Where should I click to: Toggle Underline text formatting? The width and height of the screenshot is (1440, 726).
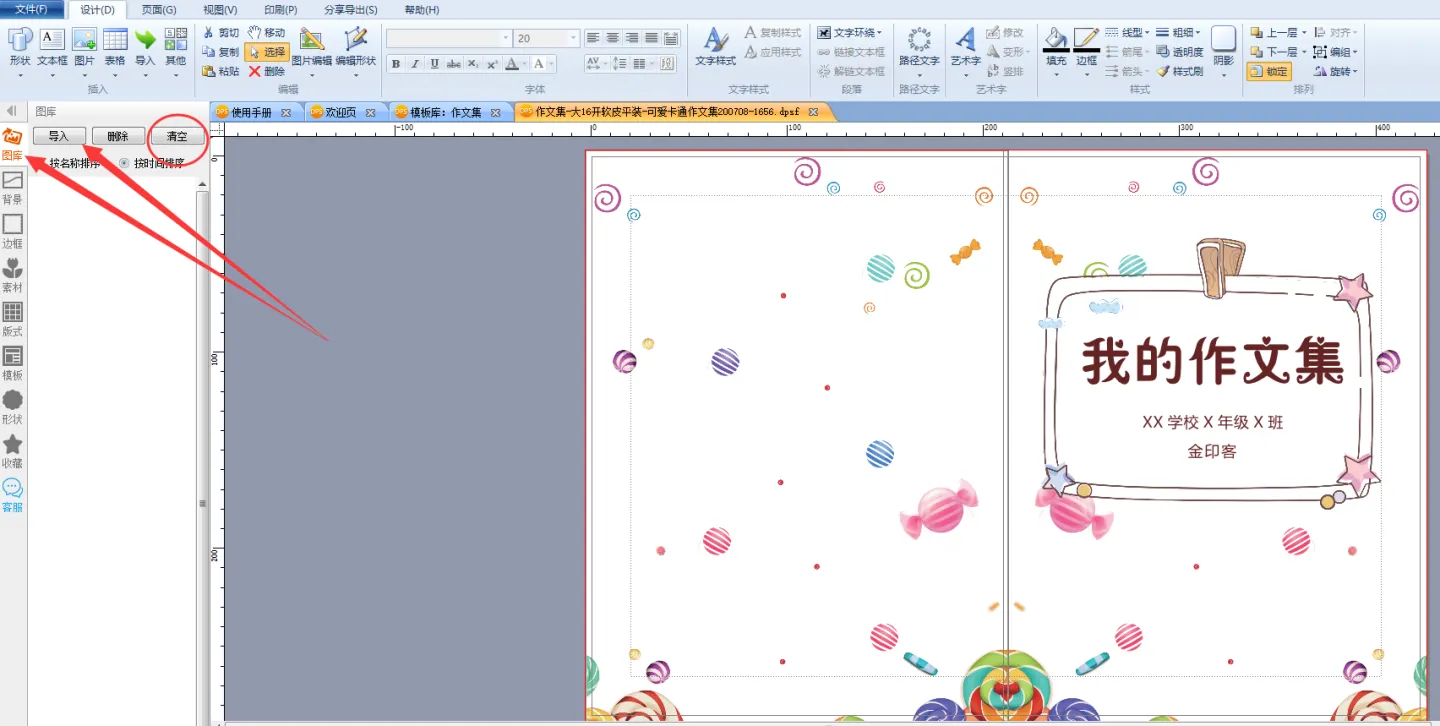(434, 64)
